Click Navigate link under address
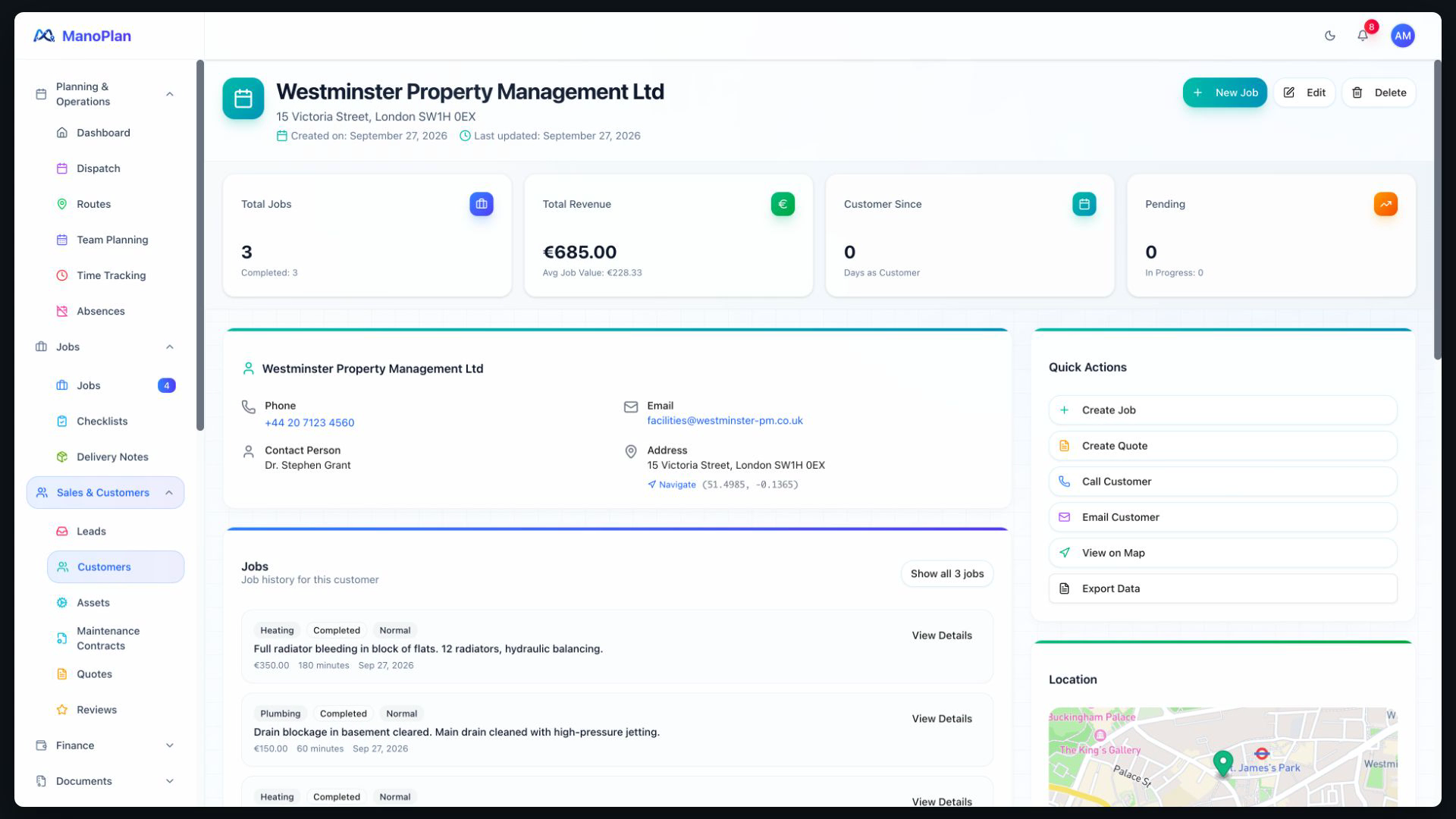1456x819 pixels. tap(672, 485)
